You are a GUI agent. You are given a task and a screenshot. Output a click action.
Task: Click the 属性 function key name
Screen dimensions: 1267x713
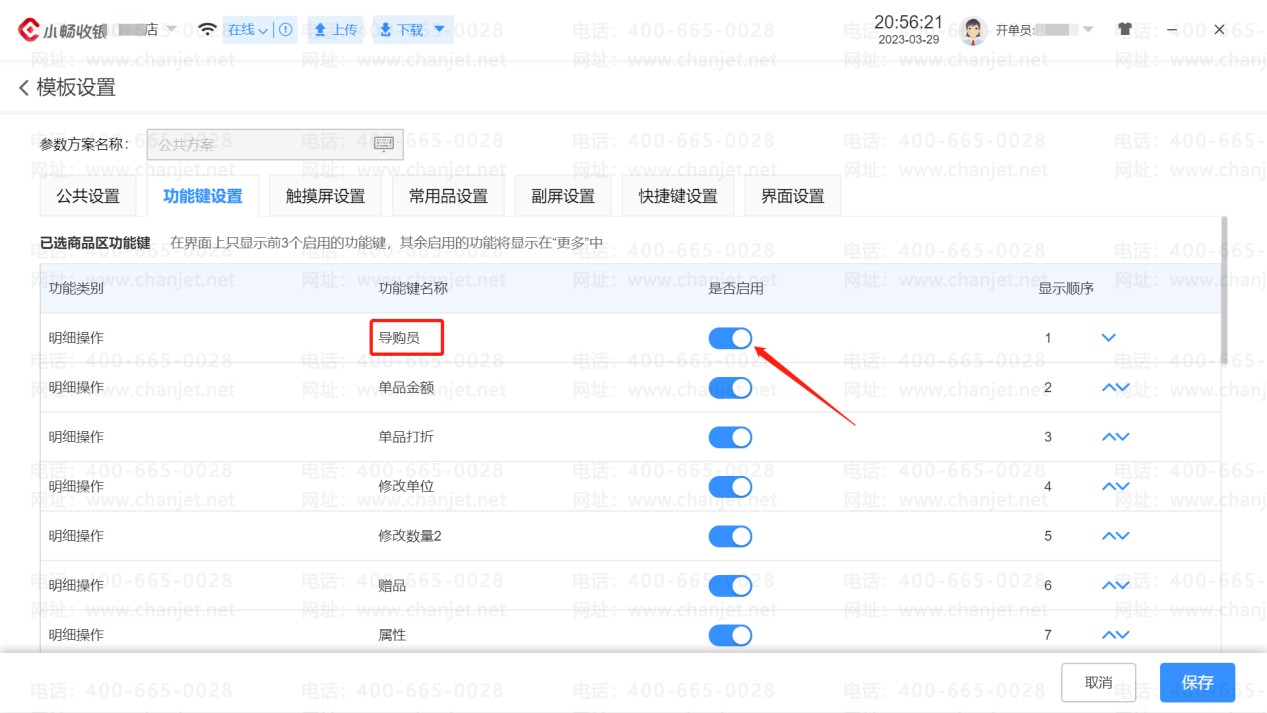coord(392,635)
